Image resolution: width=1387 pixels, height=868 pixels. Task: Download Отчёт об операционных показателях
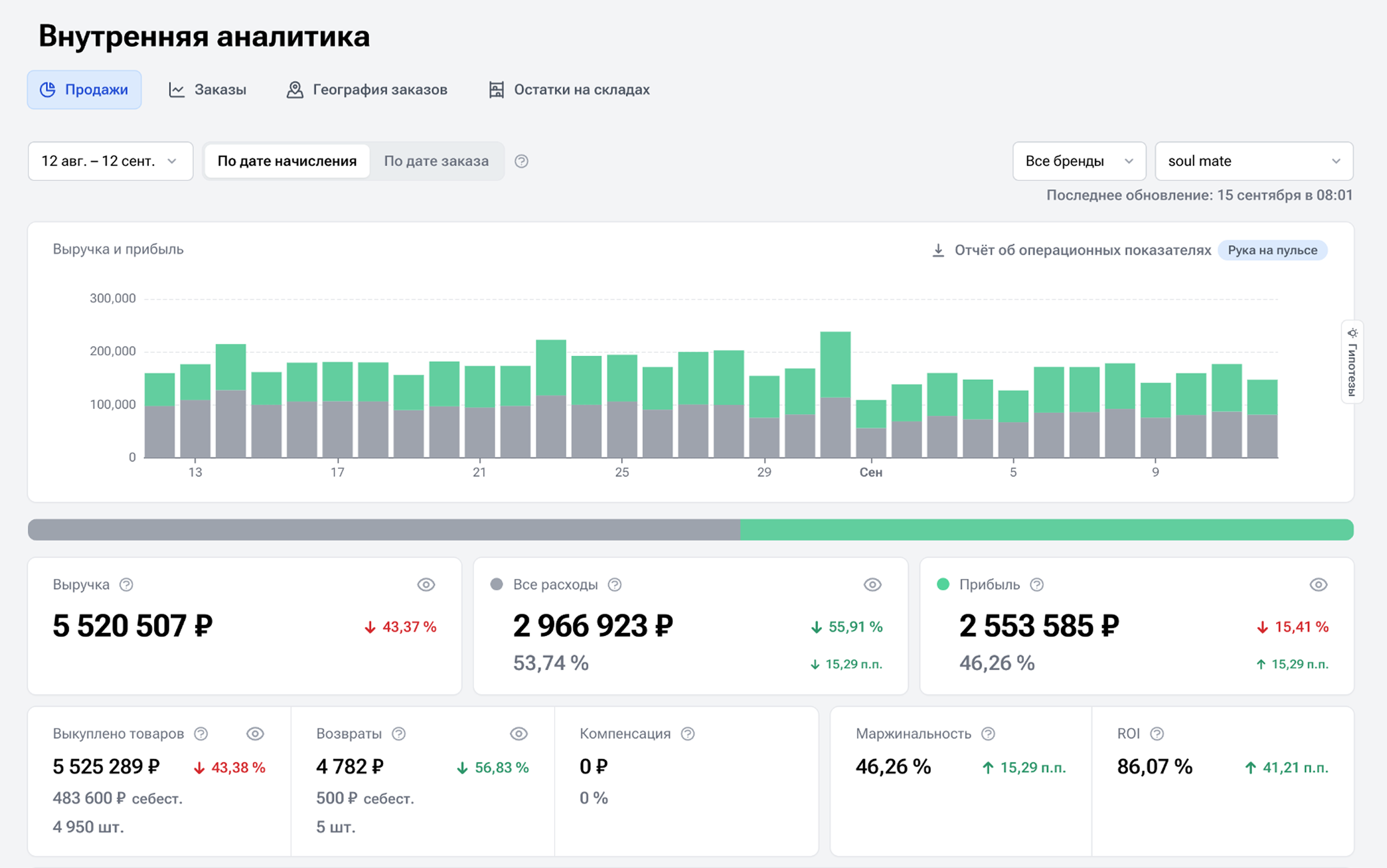click(1071, 250)
